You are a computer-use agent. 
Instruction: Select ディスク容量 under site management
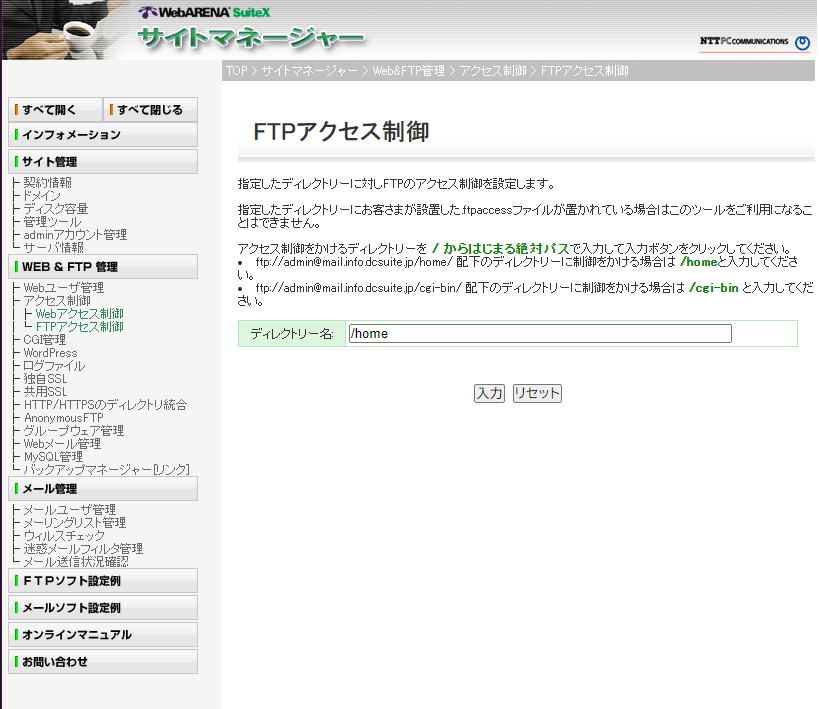pos(55,209)
